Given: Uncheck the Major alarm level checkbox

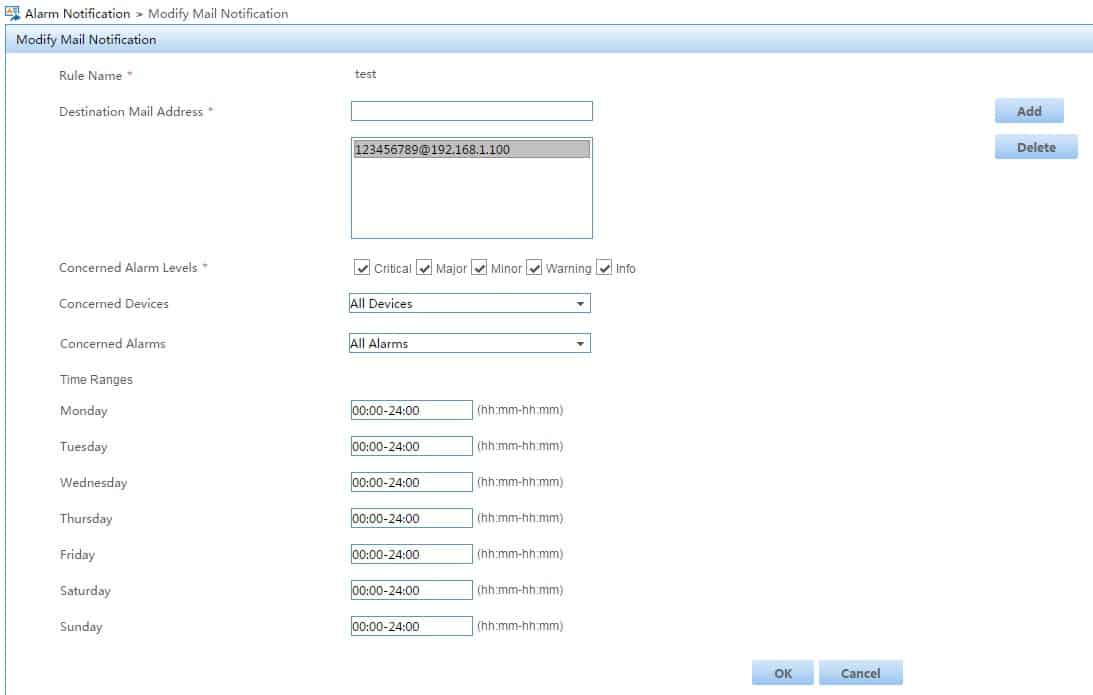Looking at the screenshot, I should point(424,268).
